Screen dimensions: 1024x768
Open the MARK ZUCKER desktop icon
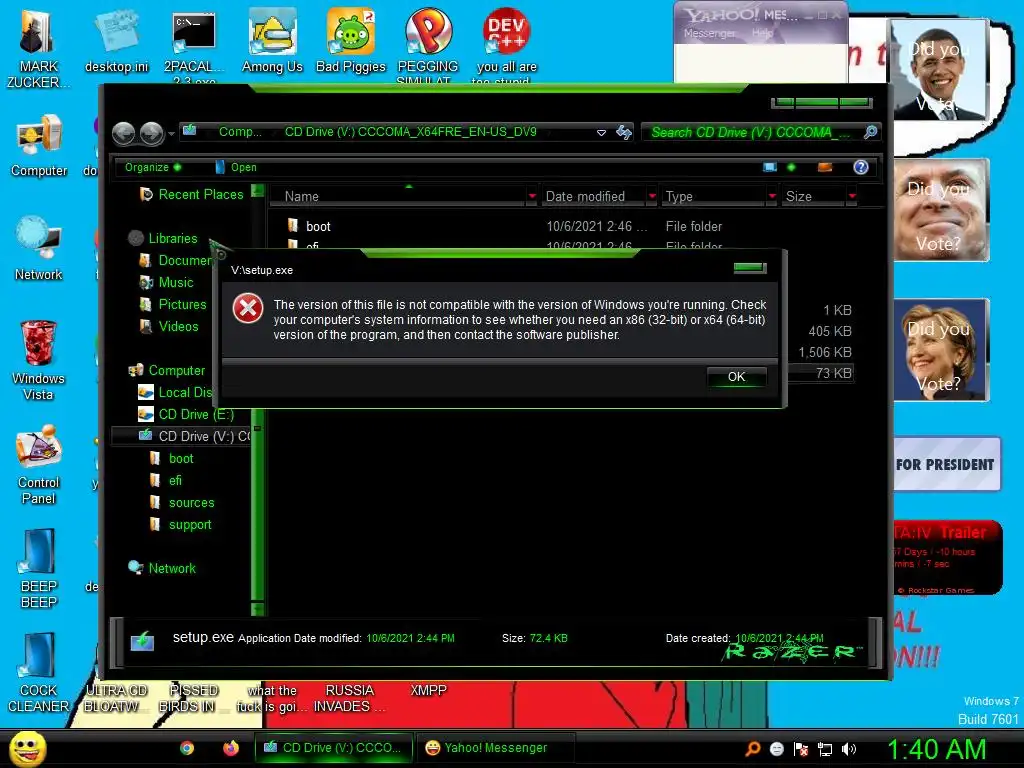click(x=37, y=48)
